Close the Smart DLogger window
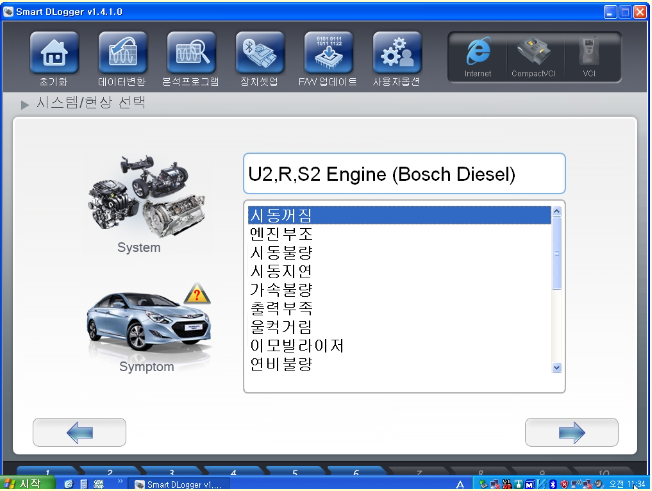652x491 pixels. (640, 12)
